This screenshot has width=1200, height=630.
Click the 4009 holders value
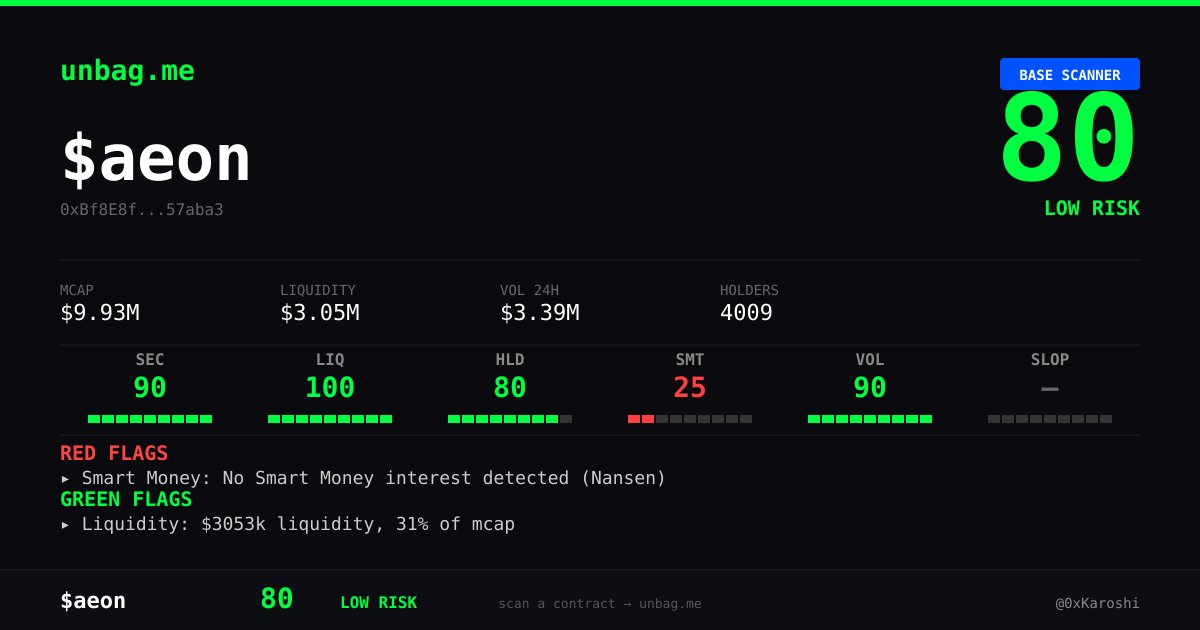point(746,313)
